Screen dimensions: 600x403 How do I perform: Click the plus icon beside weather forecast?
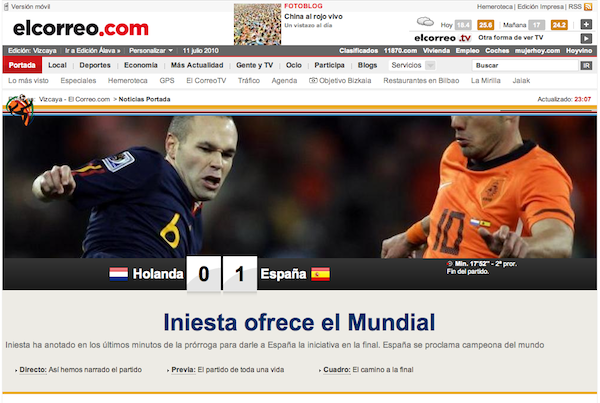pyautogui.click(x=586, y=24)
